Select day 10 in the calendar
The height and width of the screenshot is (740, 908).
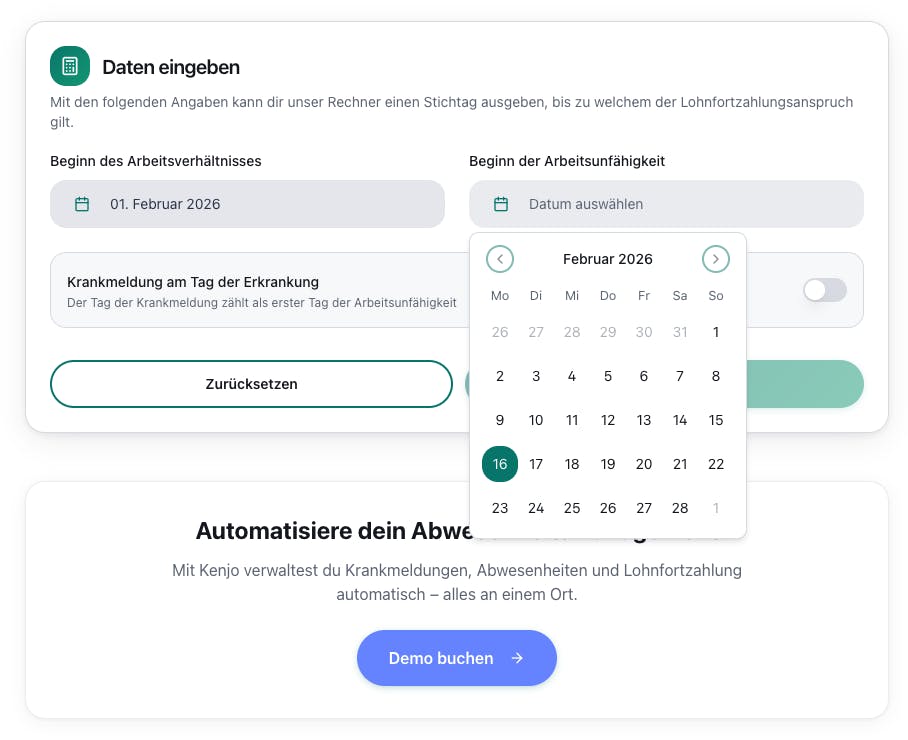coord(536,420)
